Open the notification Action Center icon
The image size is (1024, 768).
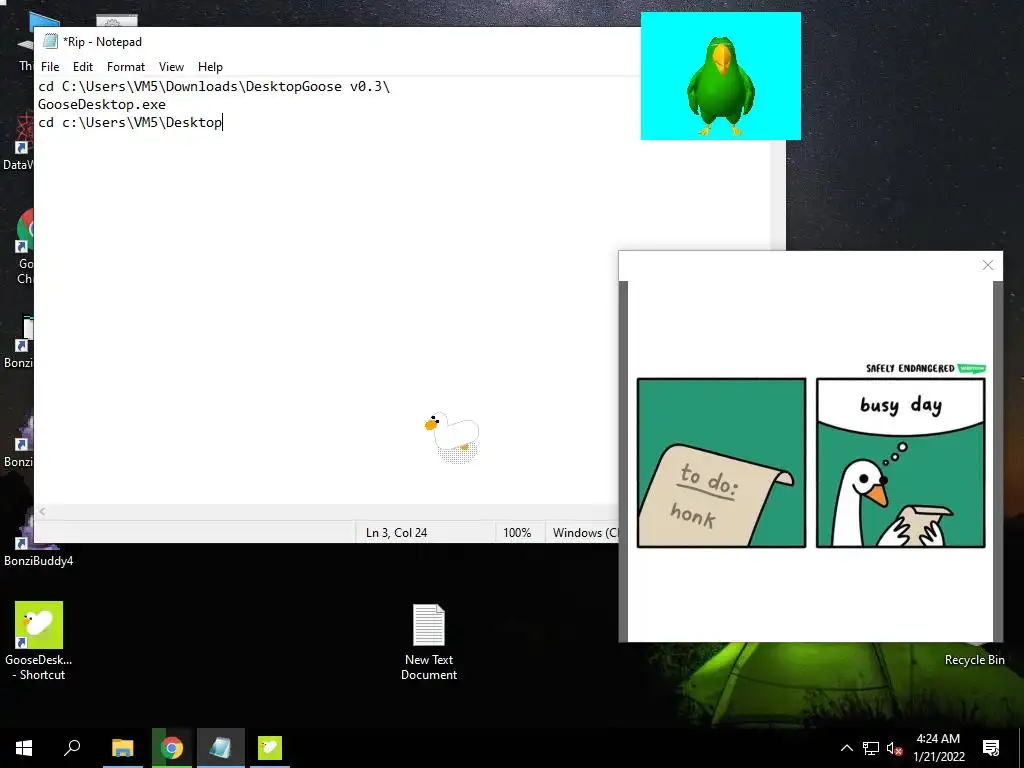tap(991, 748)
